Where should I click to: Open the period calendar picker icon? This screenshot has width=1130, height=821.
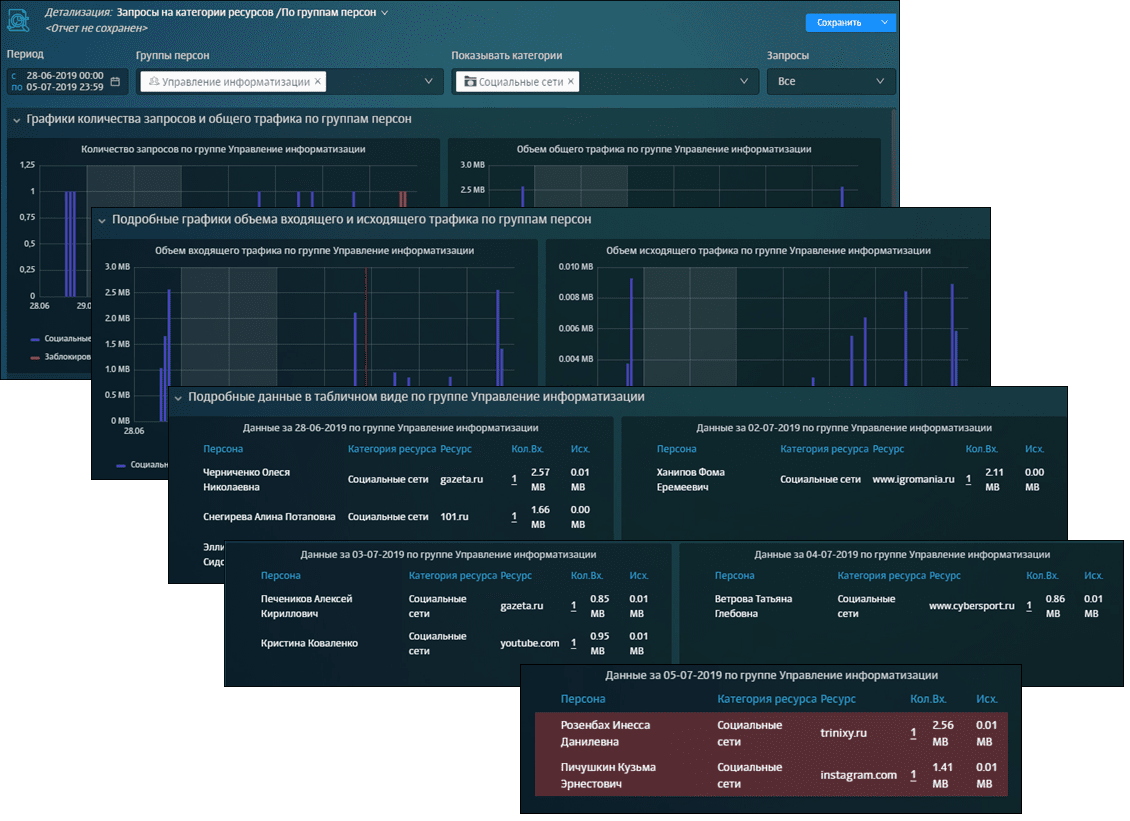click(x=115, y=81)
